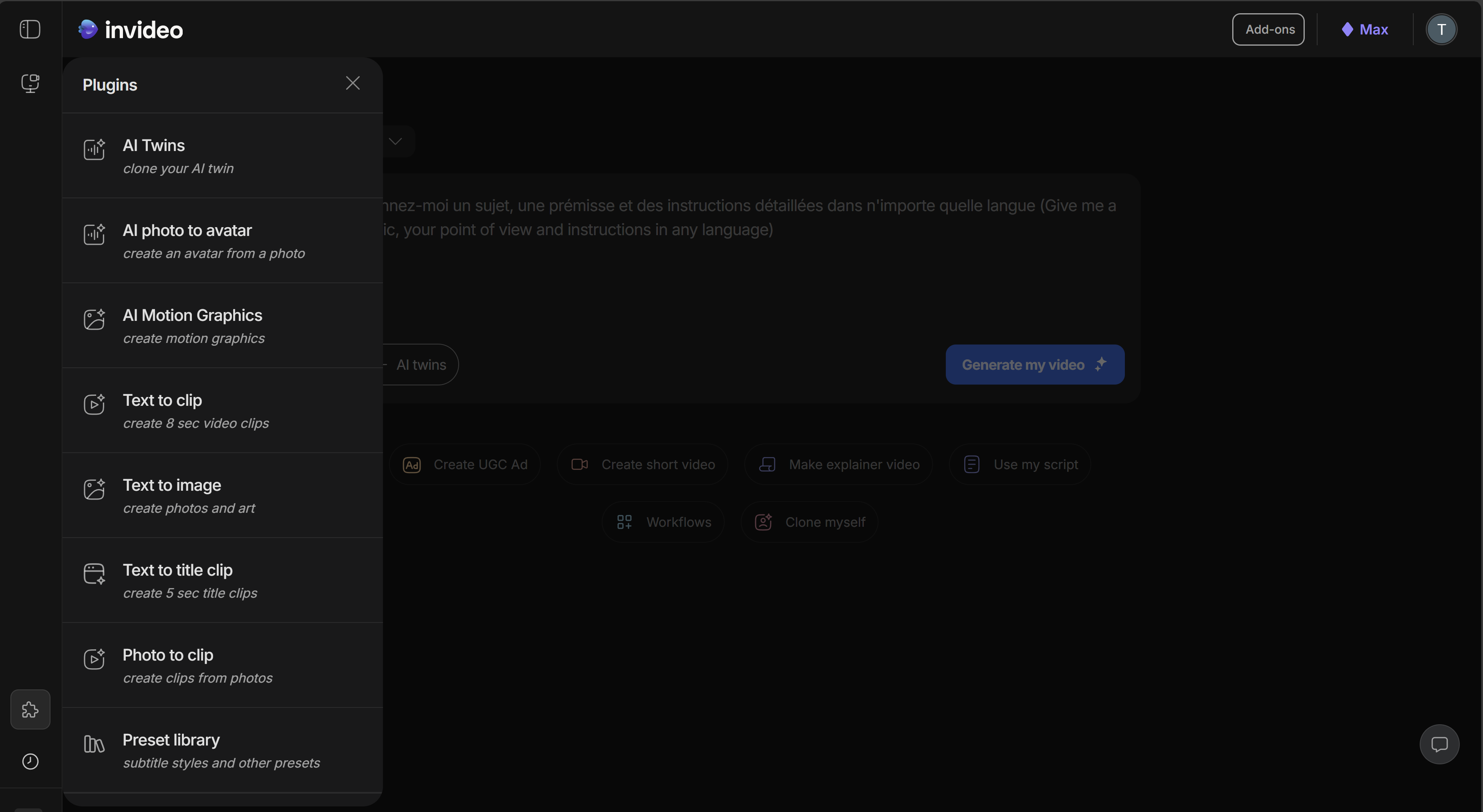Close the Plugins panel
1483x812 pixels.
[x=353, y=83]
